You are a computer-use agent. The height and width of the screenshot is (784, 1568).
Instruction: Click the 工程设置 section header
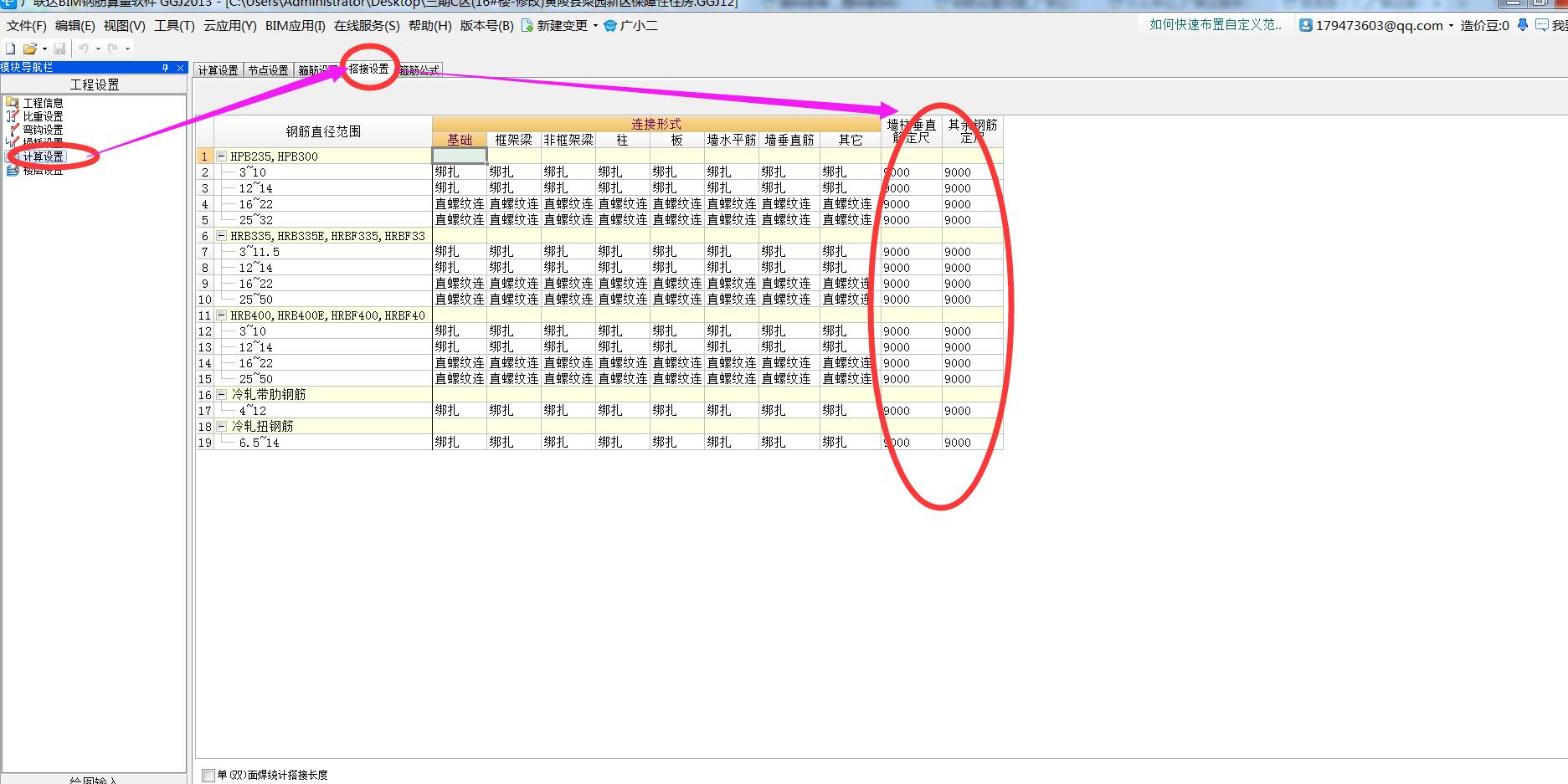click(94, 85)
